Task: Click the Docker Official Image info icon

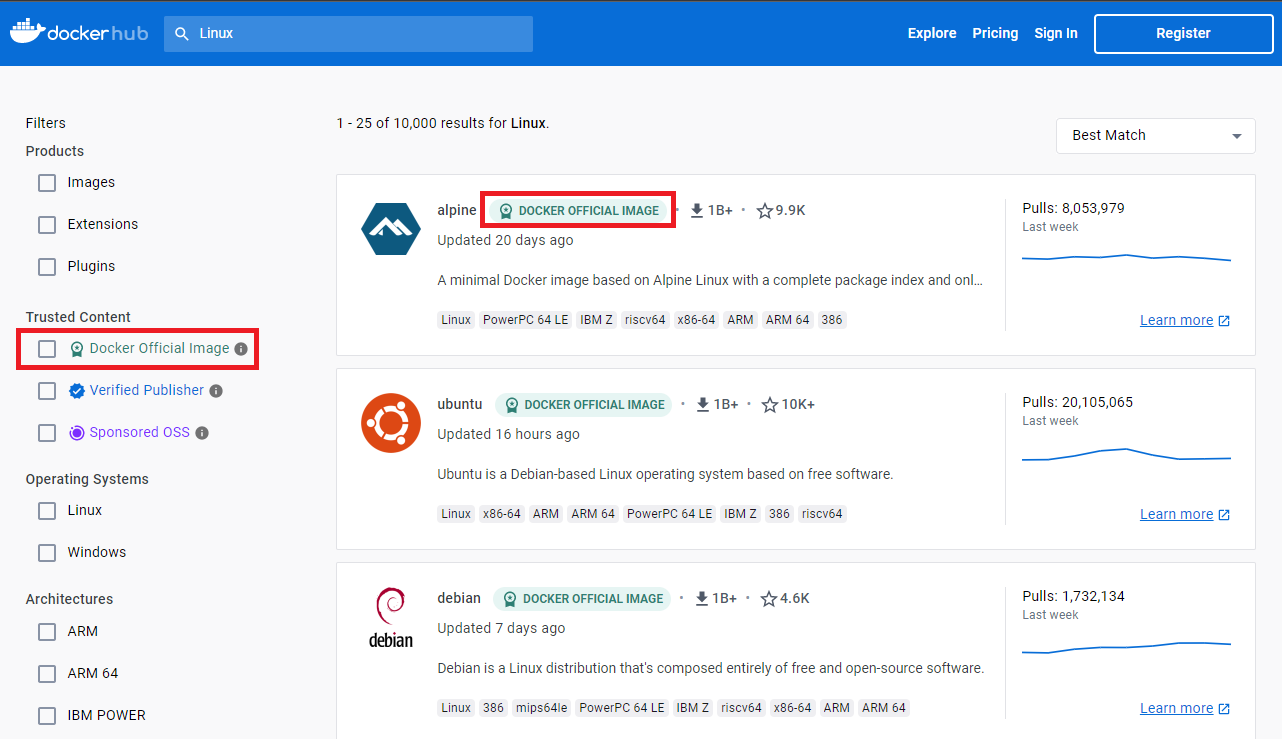Action: coord(240,349)
